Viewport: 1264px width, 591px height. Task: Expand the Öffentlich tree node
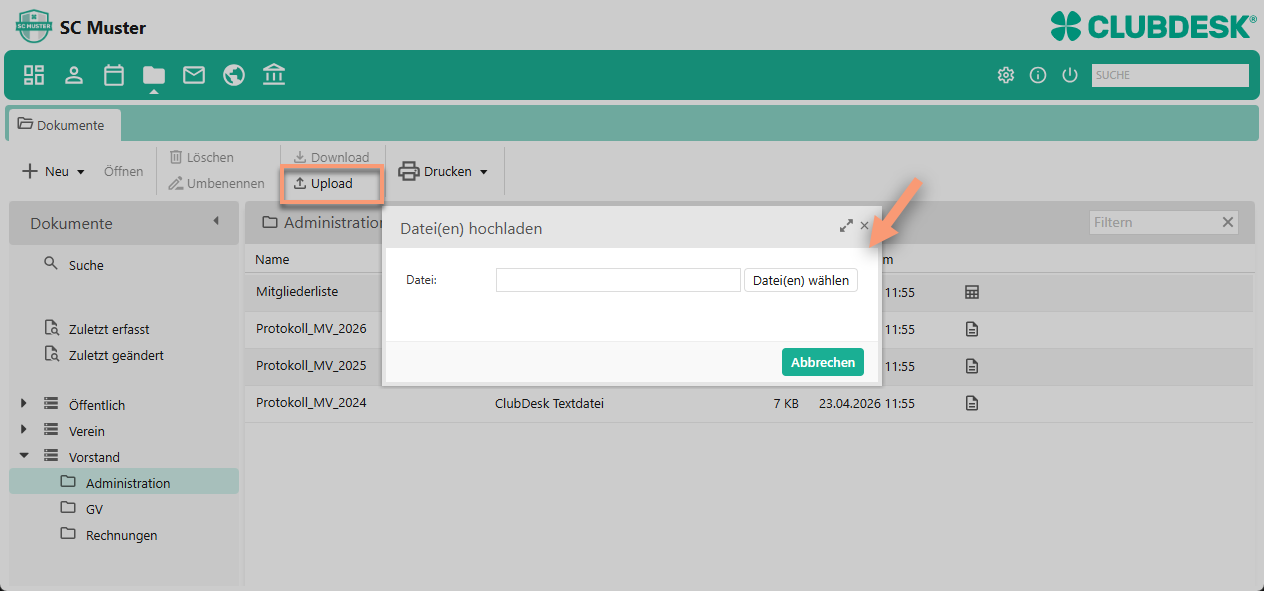click(x=24, y=404)
